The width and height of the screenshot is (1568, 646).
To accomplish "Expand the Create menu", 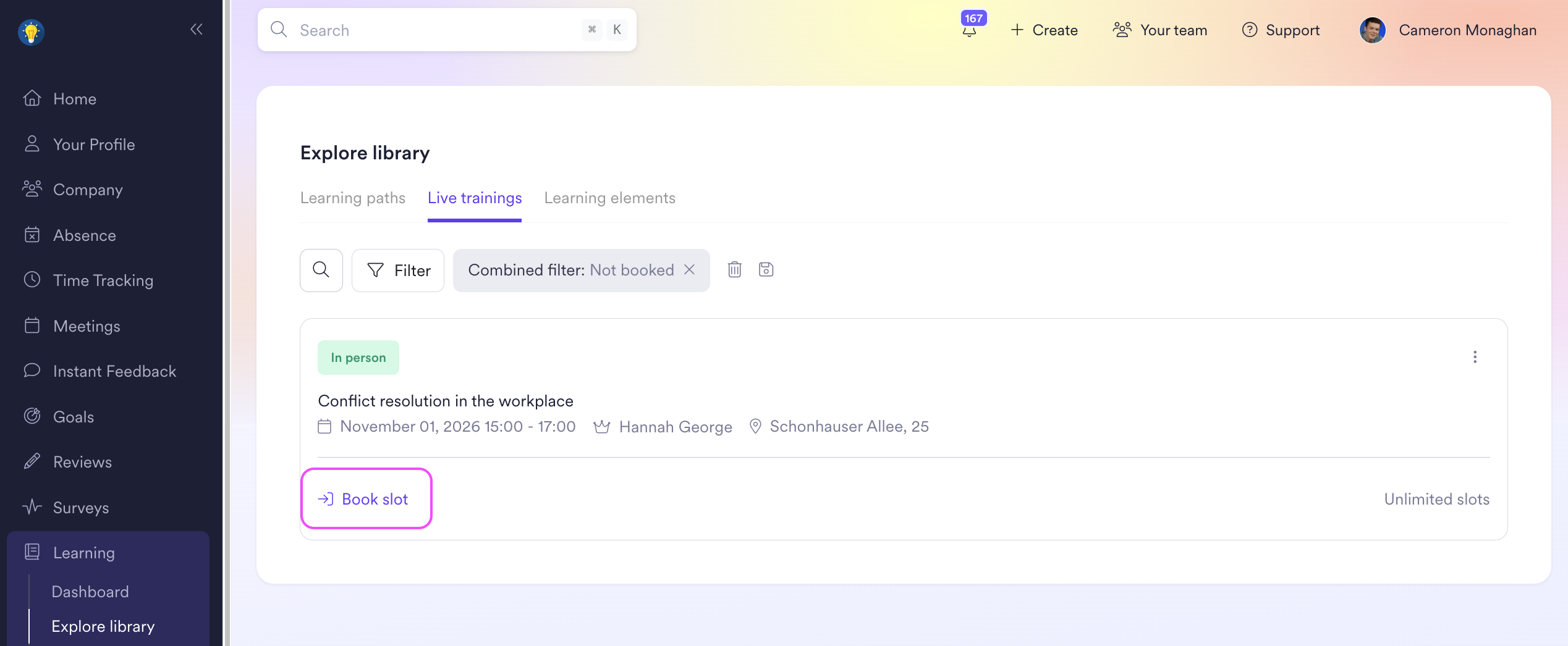I will 1044,30.
